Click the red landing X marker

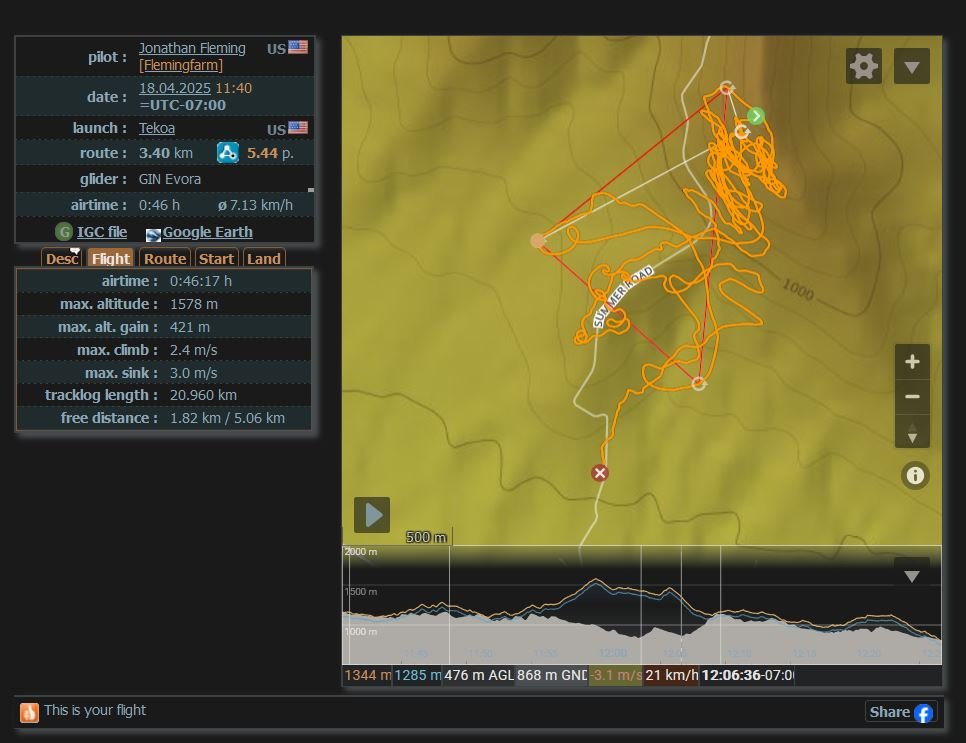click(599, 473)
